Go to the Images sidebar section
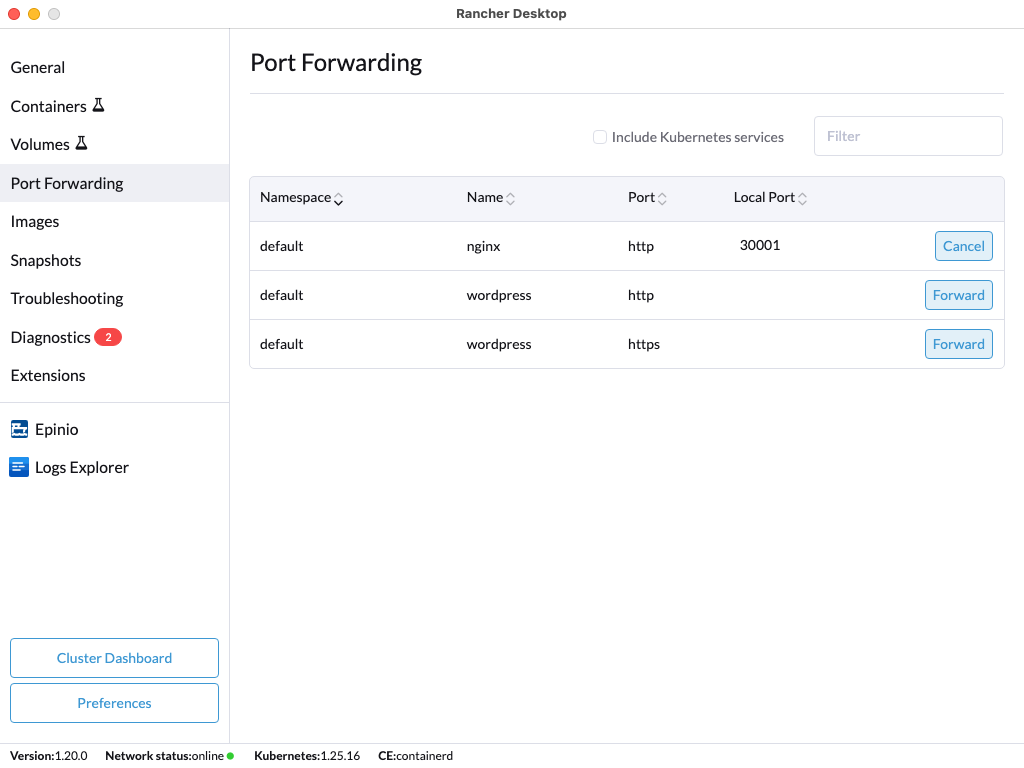Viewport: 1024px width, 768px height. tap(35, 222)
